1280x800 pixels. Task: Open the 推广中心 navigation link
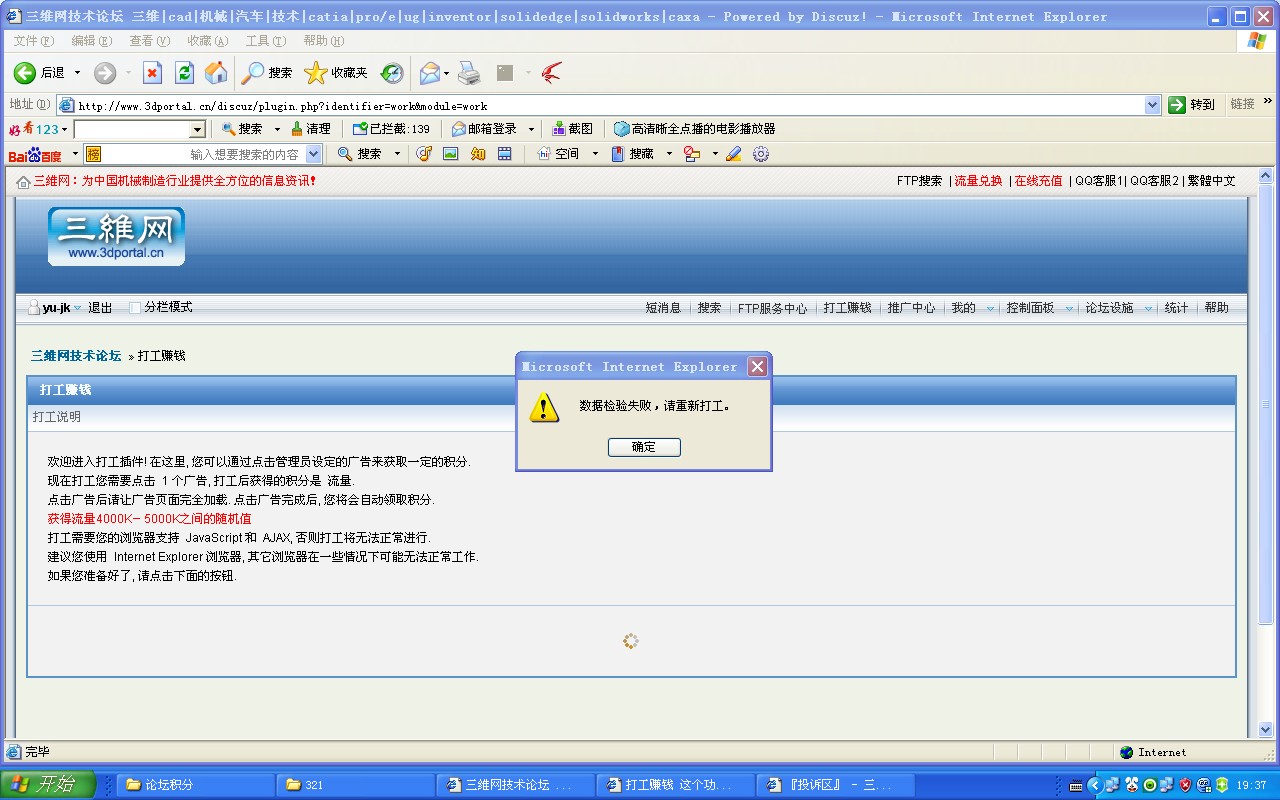911,308
